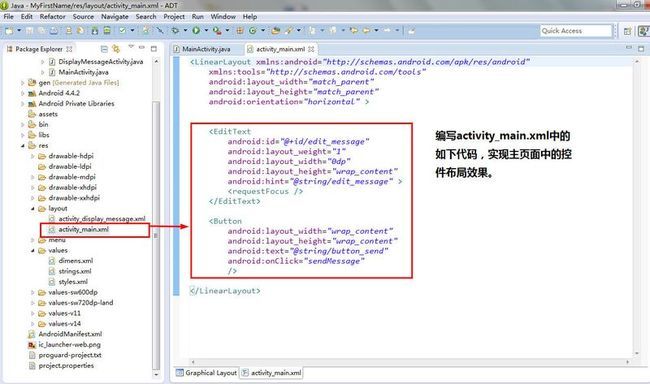The height and width of the screenshot is (384, 650).
Task: Click the Open Type folder icon
Action: point(276,30)
